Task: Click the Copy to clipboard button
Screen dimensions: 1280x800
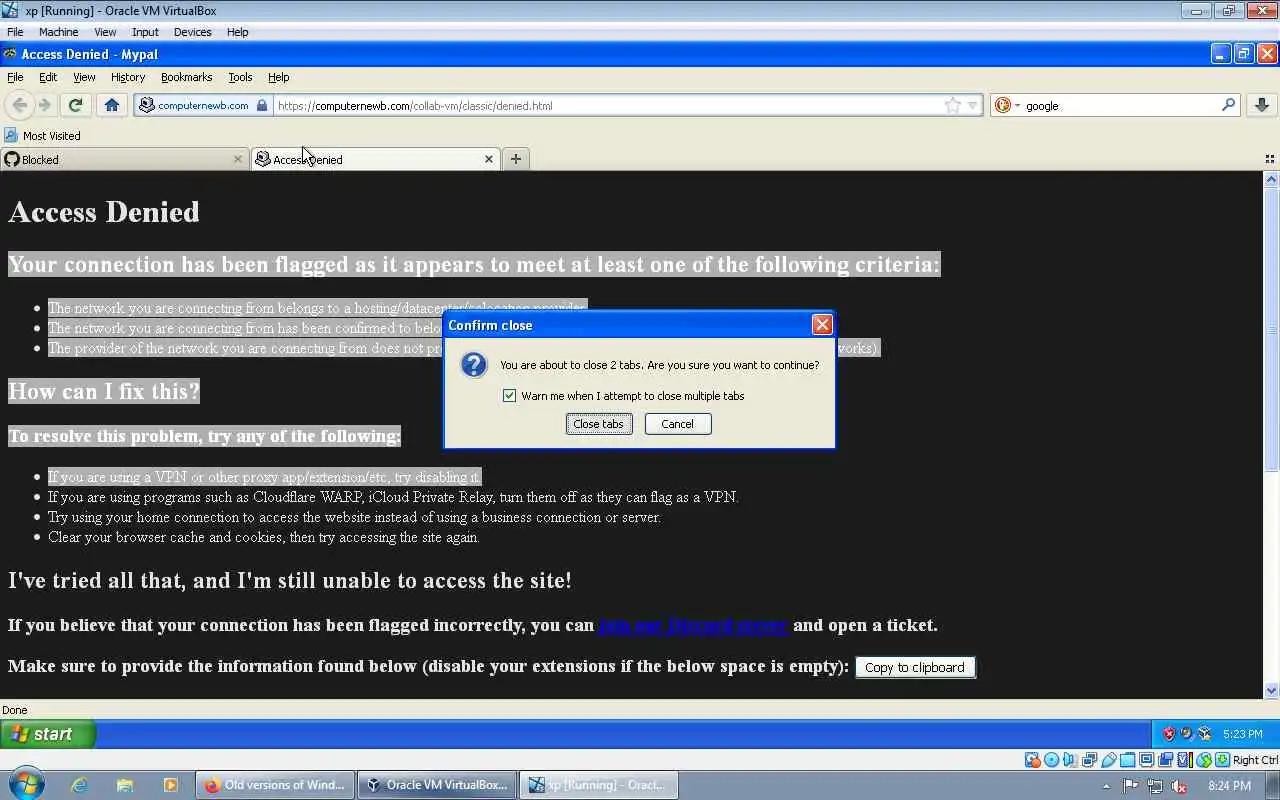Action: pos(915,667)
